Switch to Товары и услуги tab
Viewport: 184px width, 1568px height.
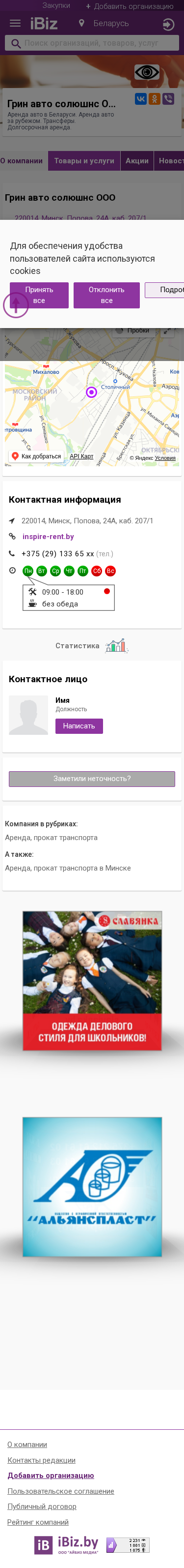click(x=84, y=161)
